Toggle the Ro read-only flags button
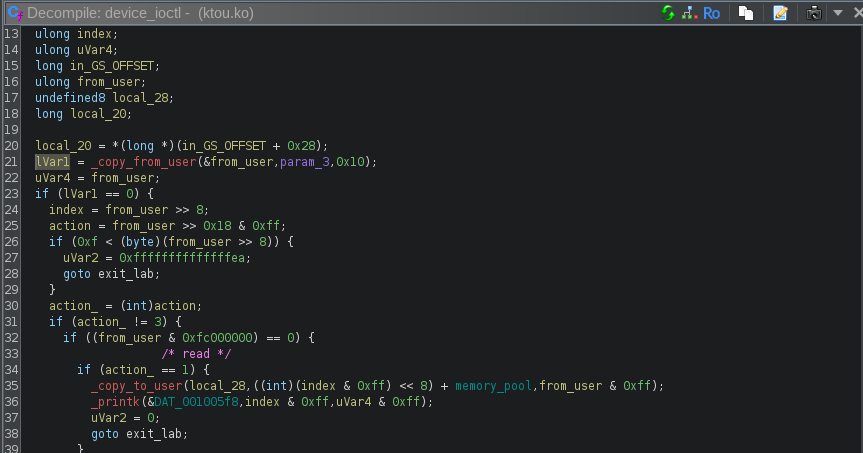The width and height of the screenshot is (863, 453). point(711,13)
